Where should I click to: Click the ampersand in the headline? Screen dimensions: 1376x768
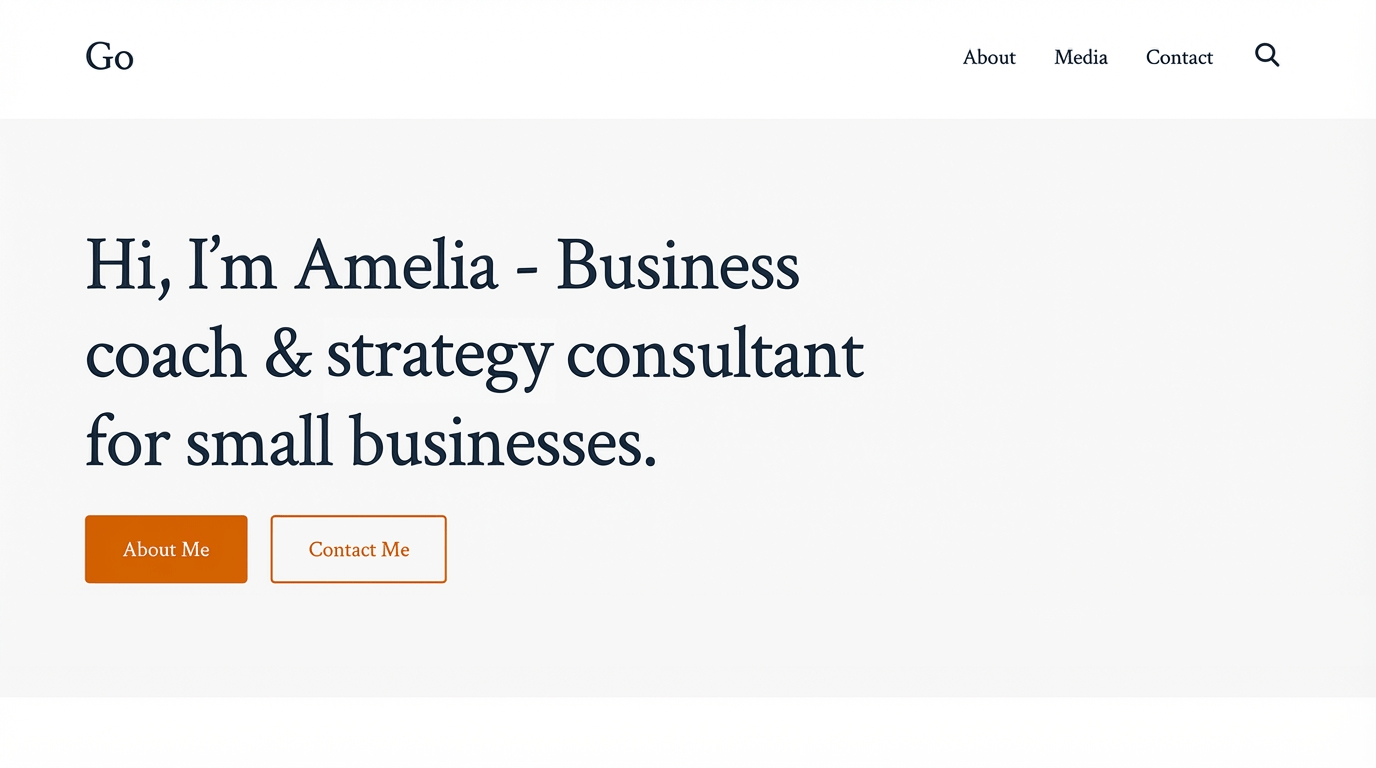tap(288, 355)
